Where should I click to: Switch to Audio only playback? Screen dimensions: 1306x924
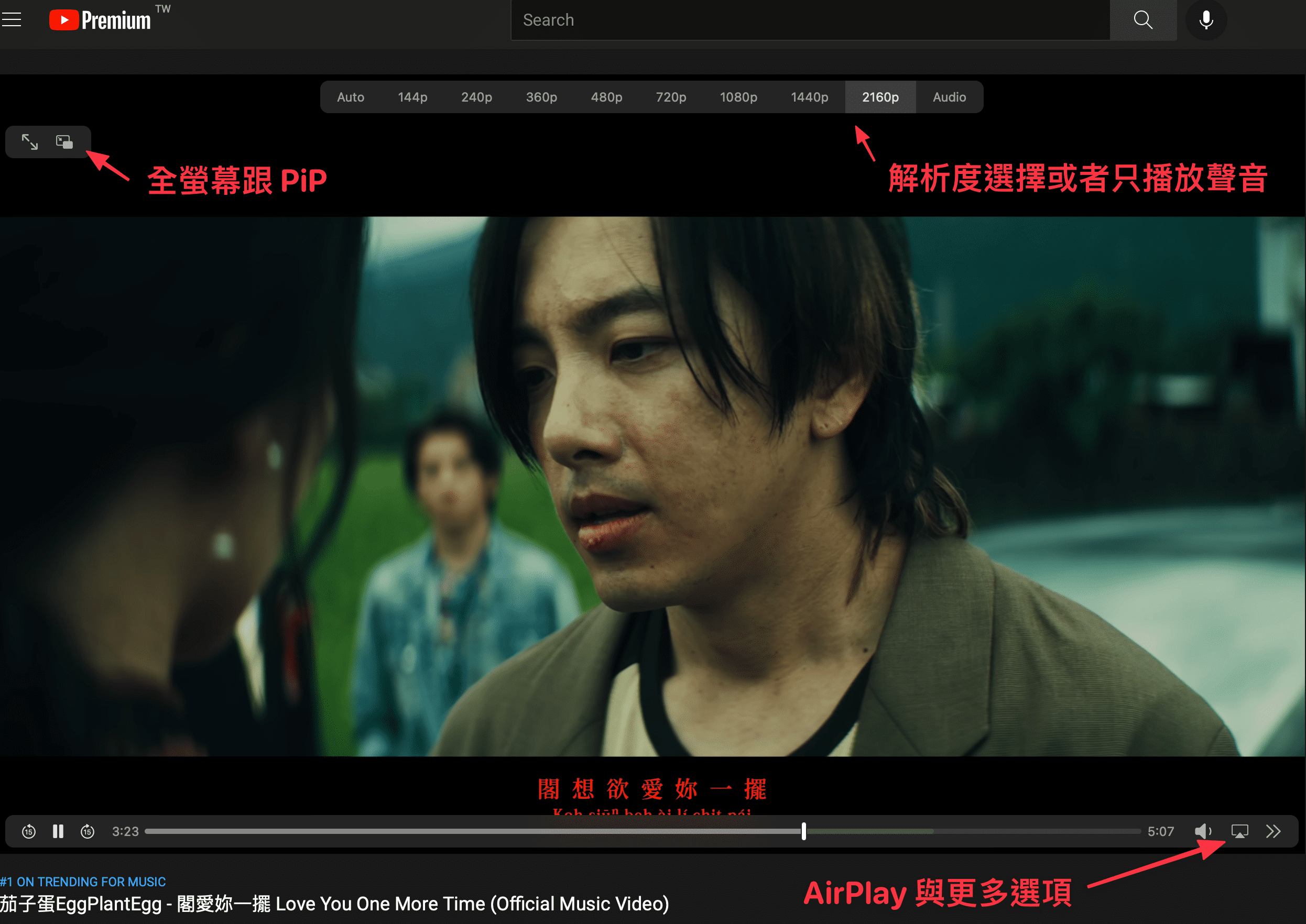point(949,97)
